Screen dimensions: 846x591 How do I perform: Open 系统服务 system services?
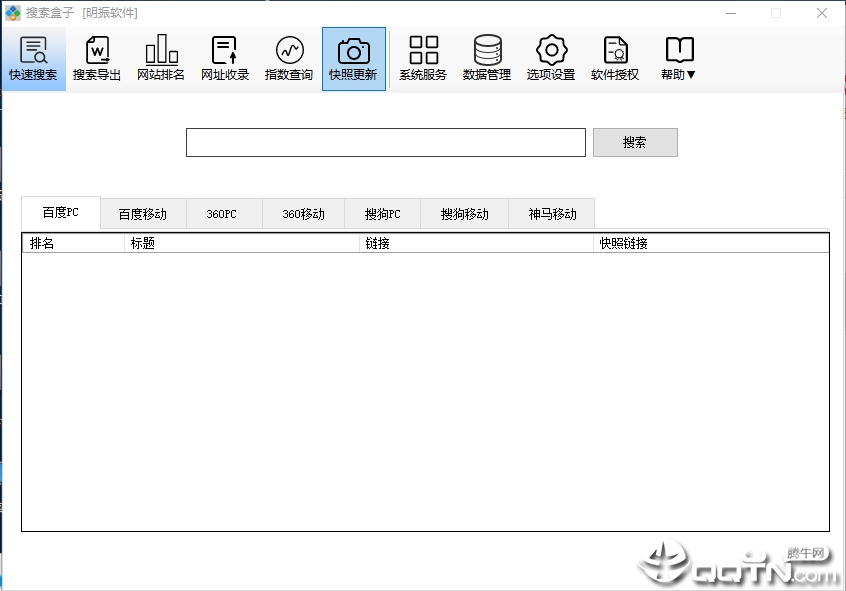tap(424, 59)
